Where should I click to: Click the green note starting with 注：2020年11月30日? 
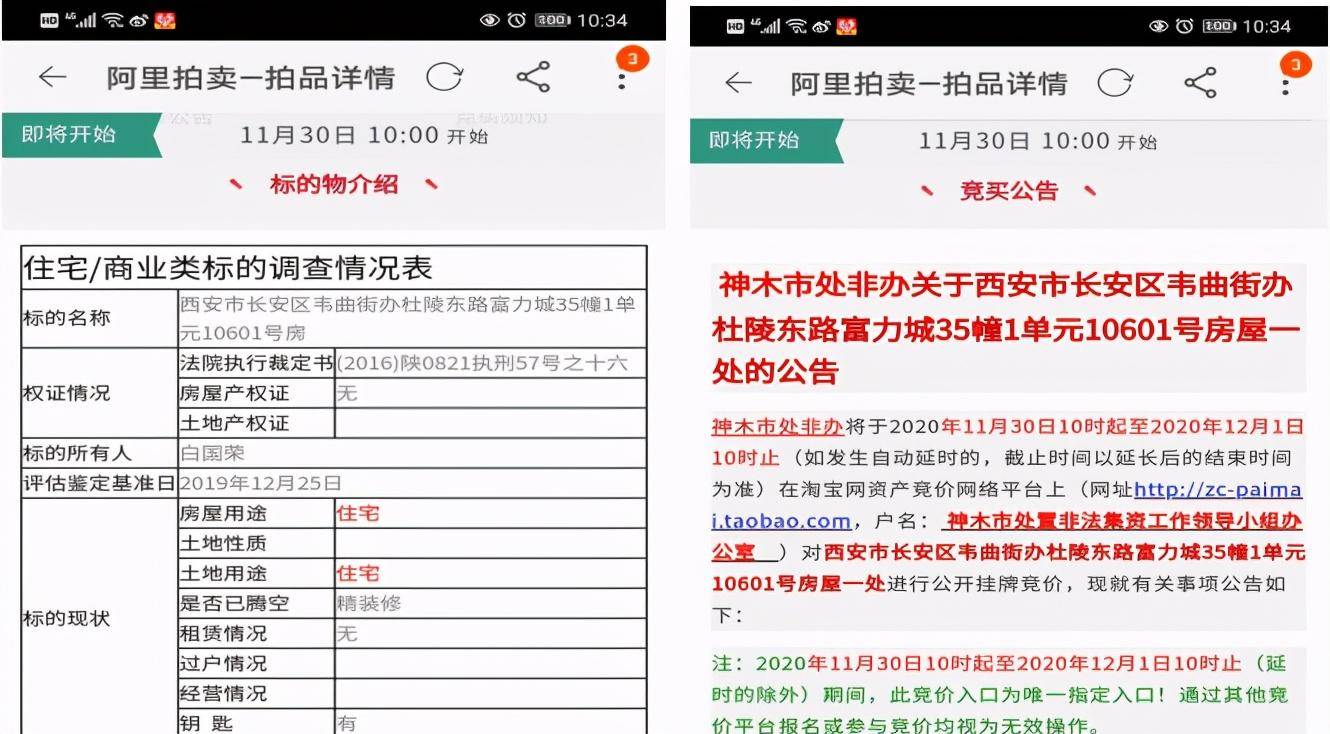(1000, 694)
